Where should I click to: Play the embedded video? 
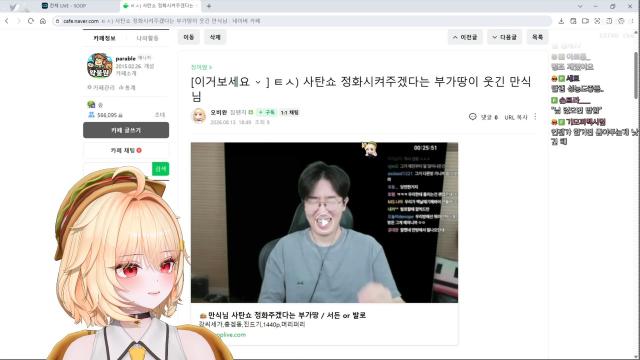[324, 222]
